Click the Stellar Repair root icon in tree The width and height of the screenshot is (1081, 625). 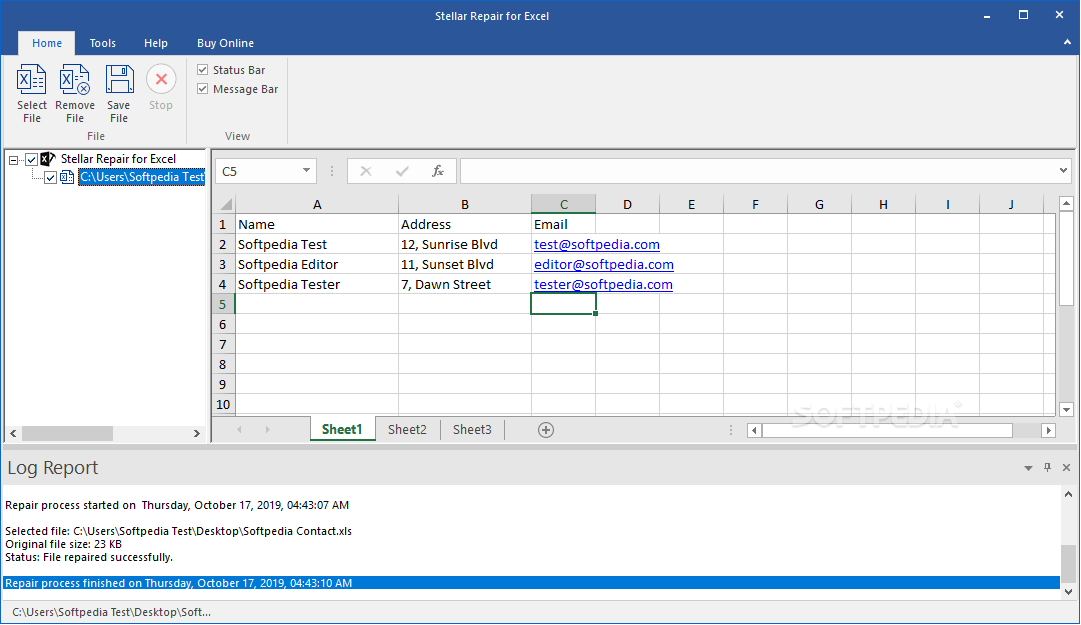point(48,159)
